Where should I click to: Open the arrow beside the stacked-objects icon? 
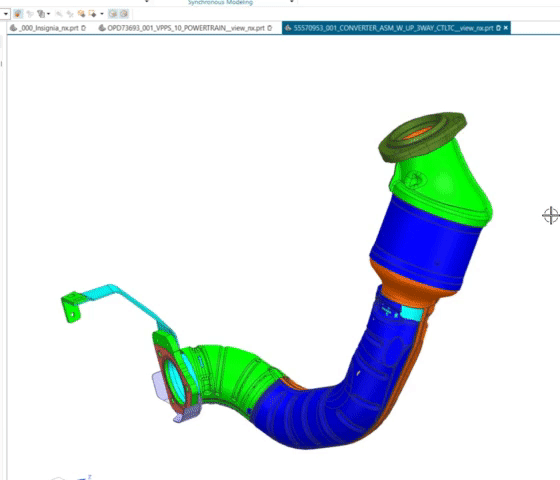pos(48,14)
